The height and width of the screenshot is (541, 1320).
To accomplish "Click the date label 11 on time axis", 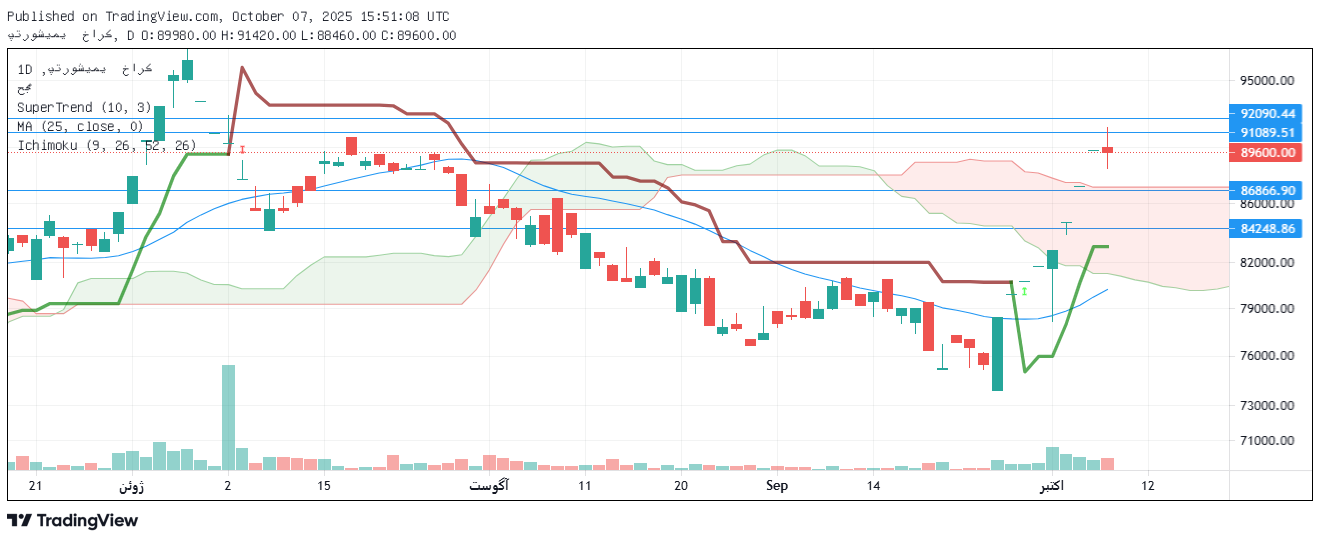I will pos(584,486).
